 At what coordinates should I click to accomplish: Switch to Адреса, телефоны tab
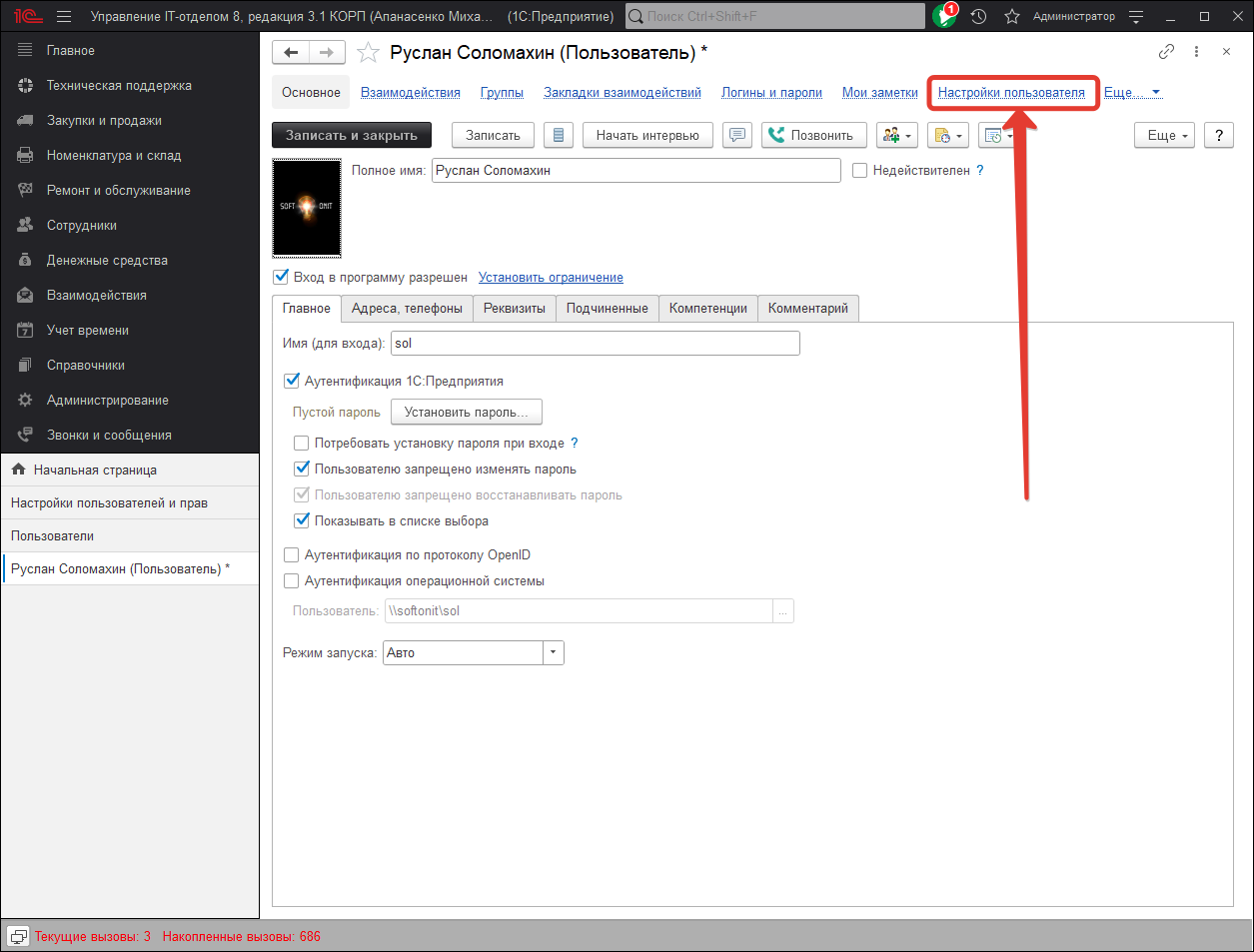407,309
